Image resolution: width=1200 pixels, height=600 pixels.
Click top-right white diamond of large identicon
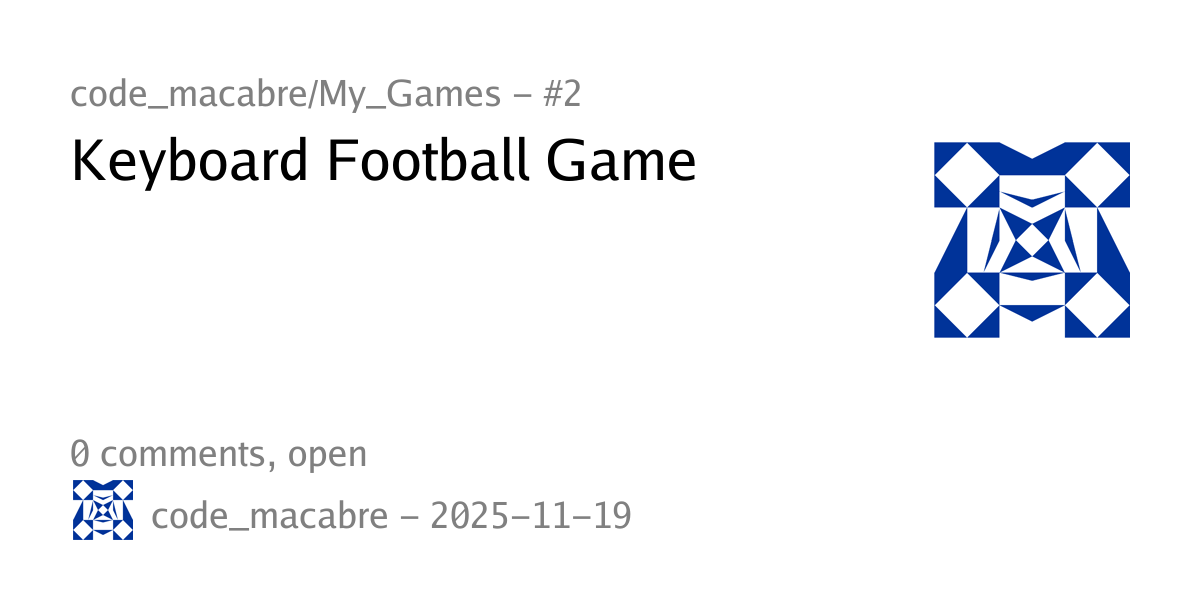[1097, 175]
